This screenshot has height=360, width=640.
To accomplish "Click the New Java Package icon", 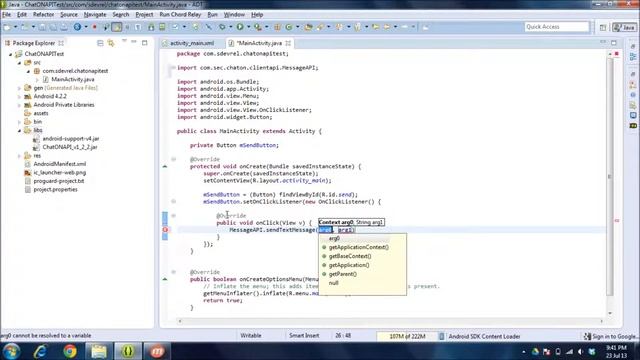I will (278, 27).
